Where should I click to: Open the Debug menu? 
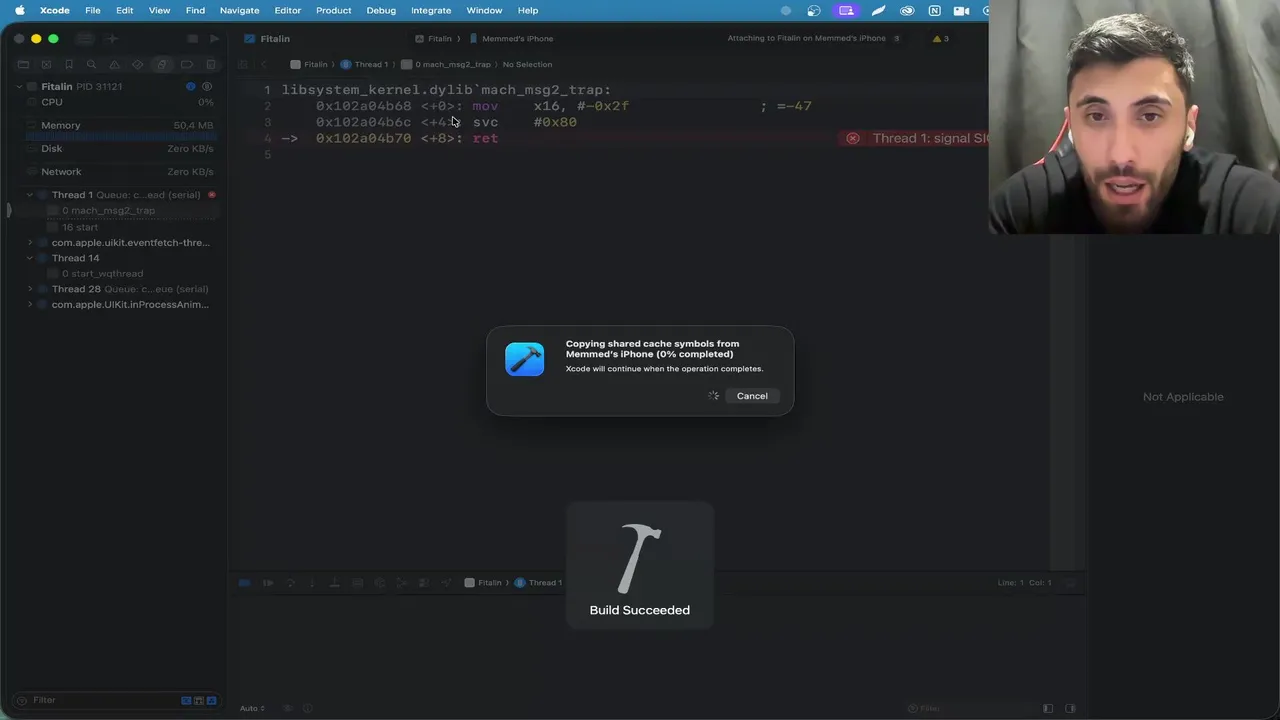coord(381,10)
